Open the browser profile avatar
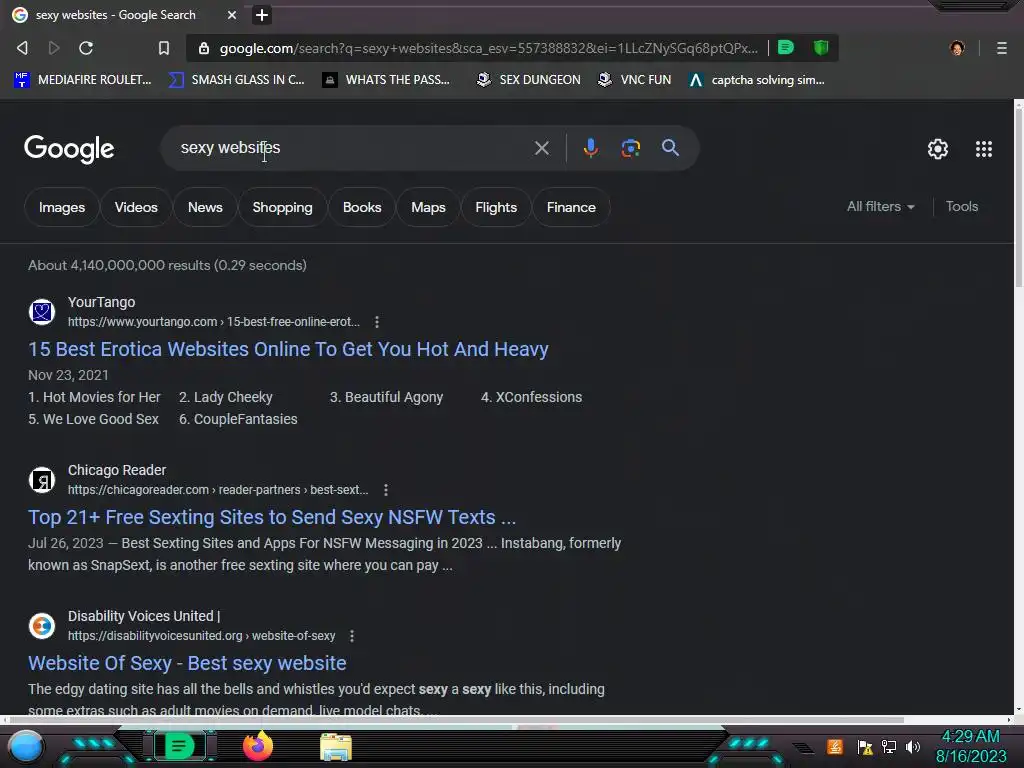 957,48
